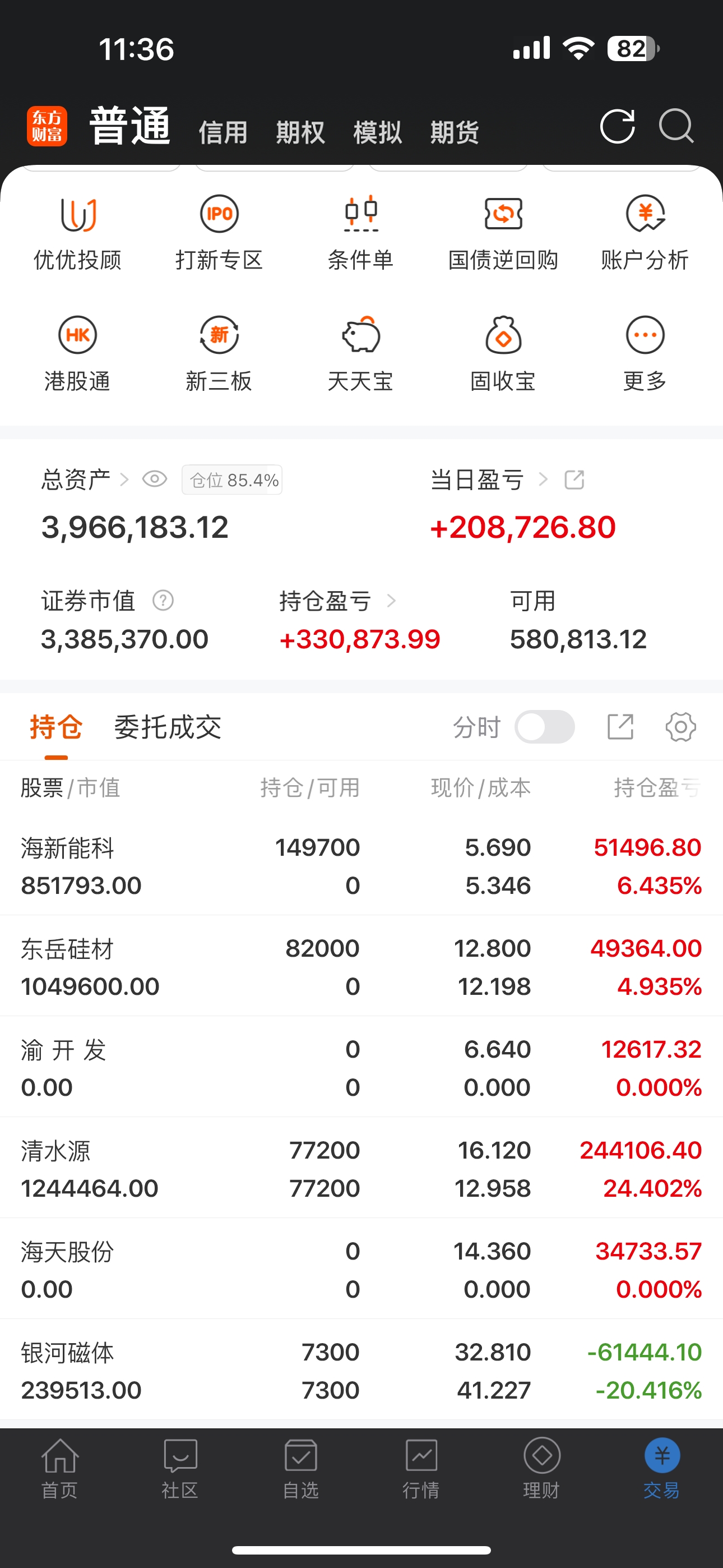
Task: Expand 总资产 details chevron
Action: tap(124, 480)
